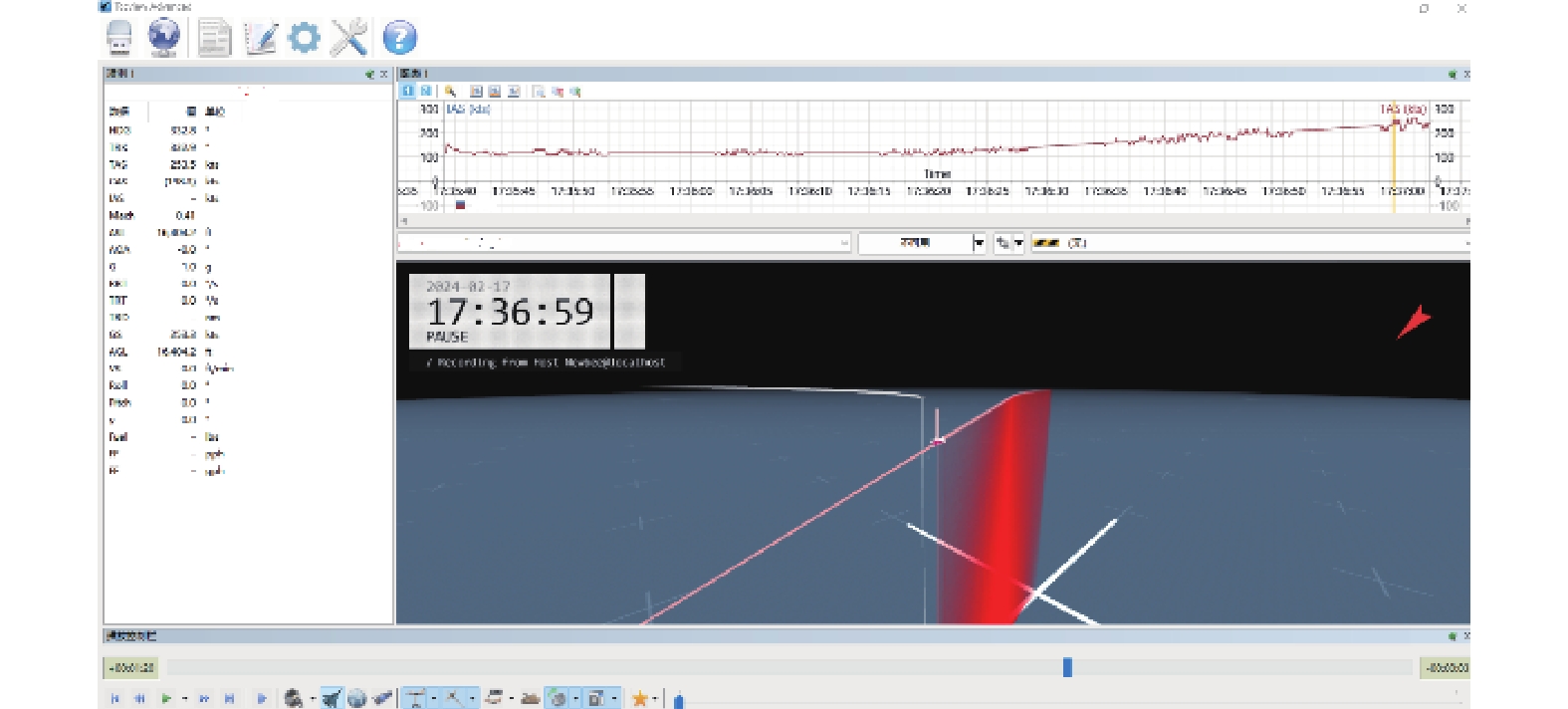
Task: Click the orange time cursor on the TAS chart
Action: [x=1394, y=159]
